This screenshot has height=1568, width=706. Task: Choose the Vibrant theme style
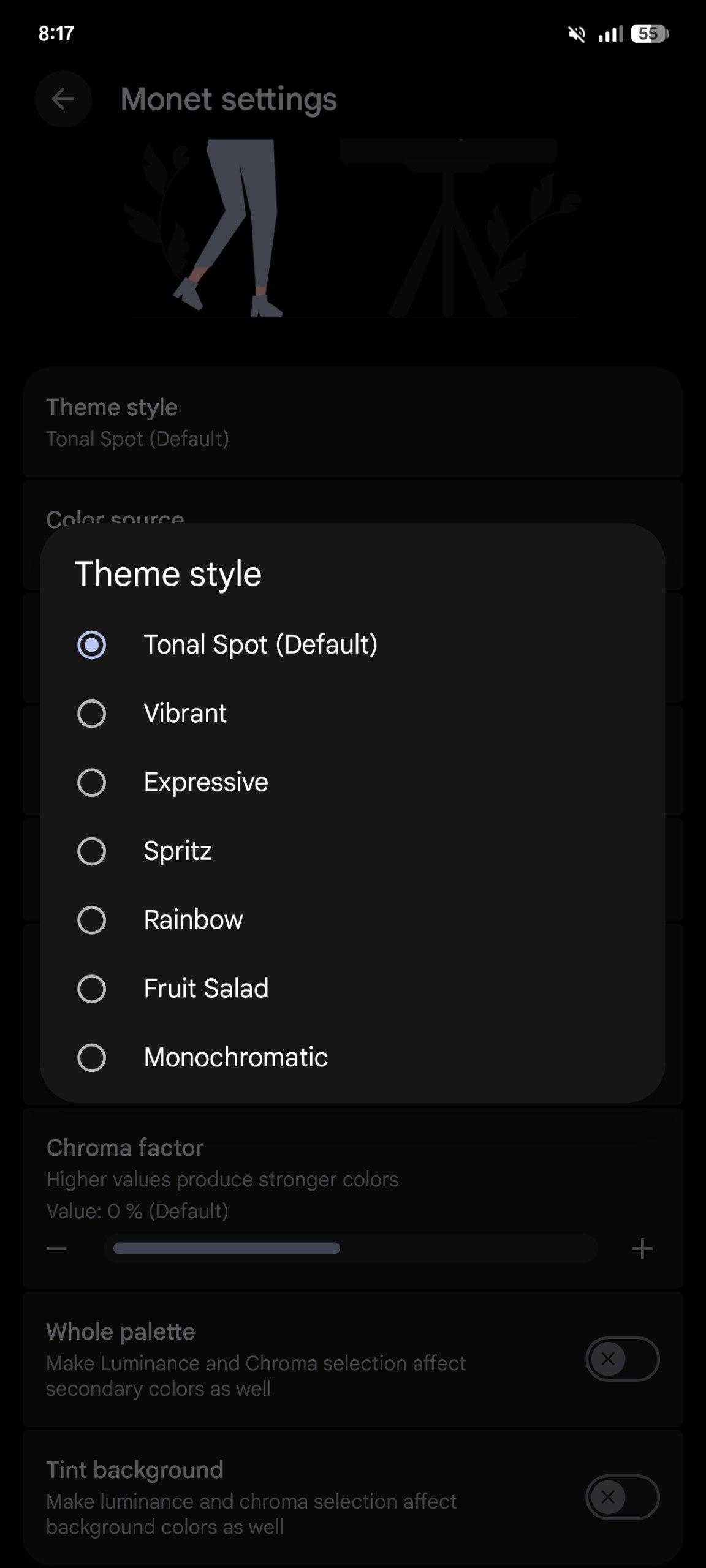[x=91, y=714]
